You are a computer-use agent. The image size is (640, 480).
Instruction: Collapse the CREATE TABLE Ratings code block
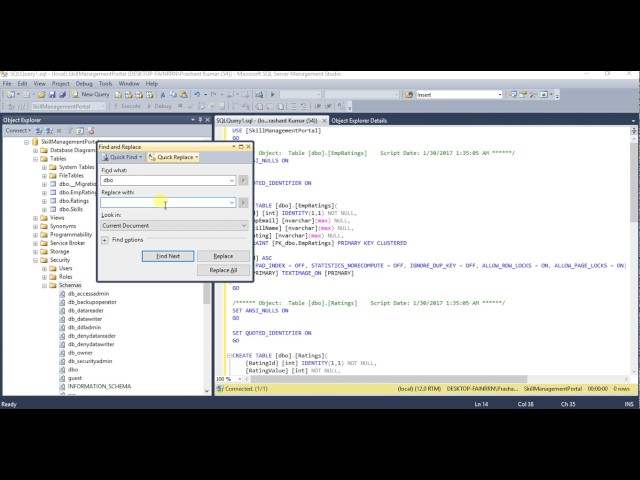pos(229,356)
